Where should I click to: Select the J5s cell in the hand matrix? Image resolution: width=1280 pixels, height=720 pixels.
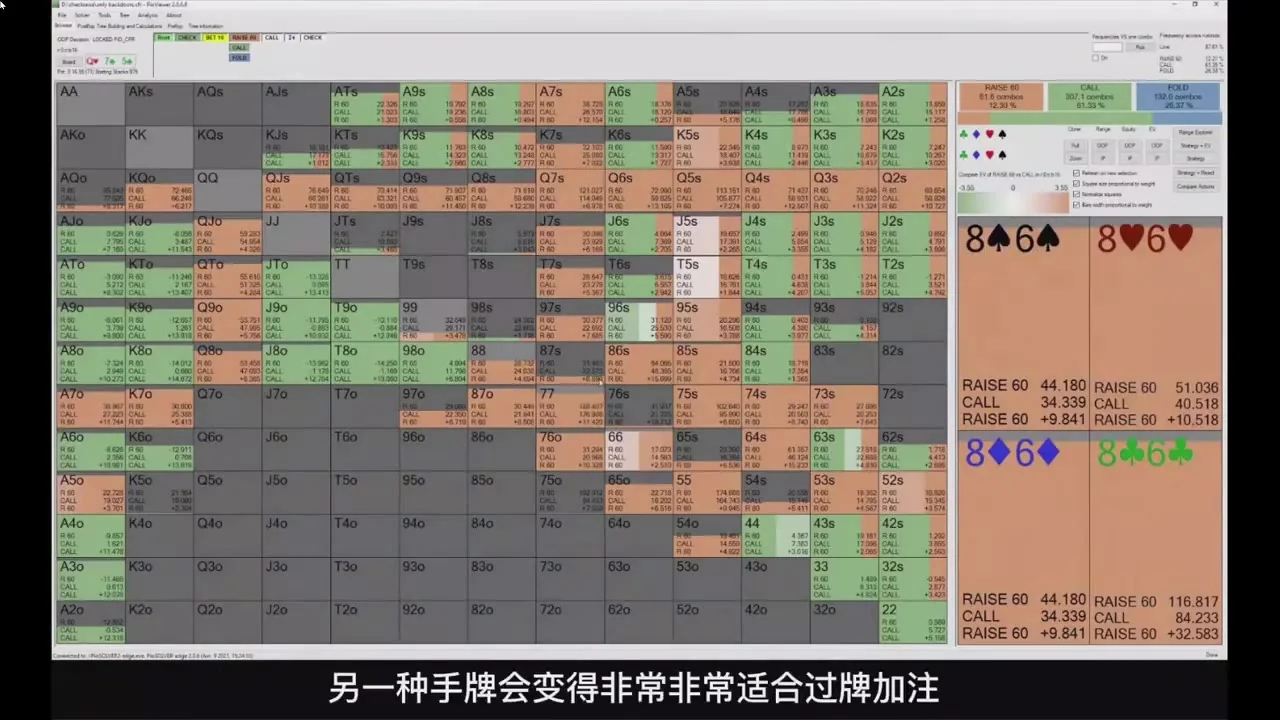pyautogui.click(x=706, y=234)
